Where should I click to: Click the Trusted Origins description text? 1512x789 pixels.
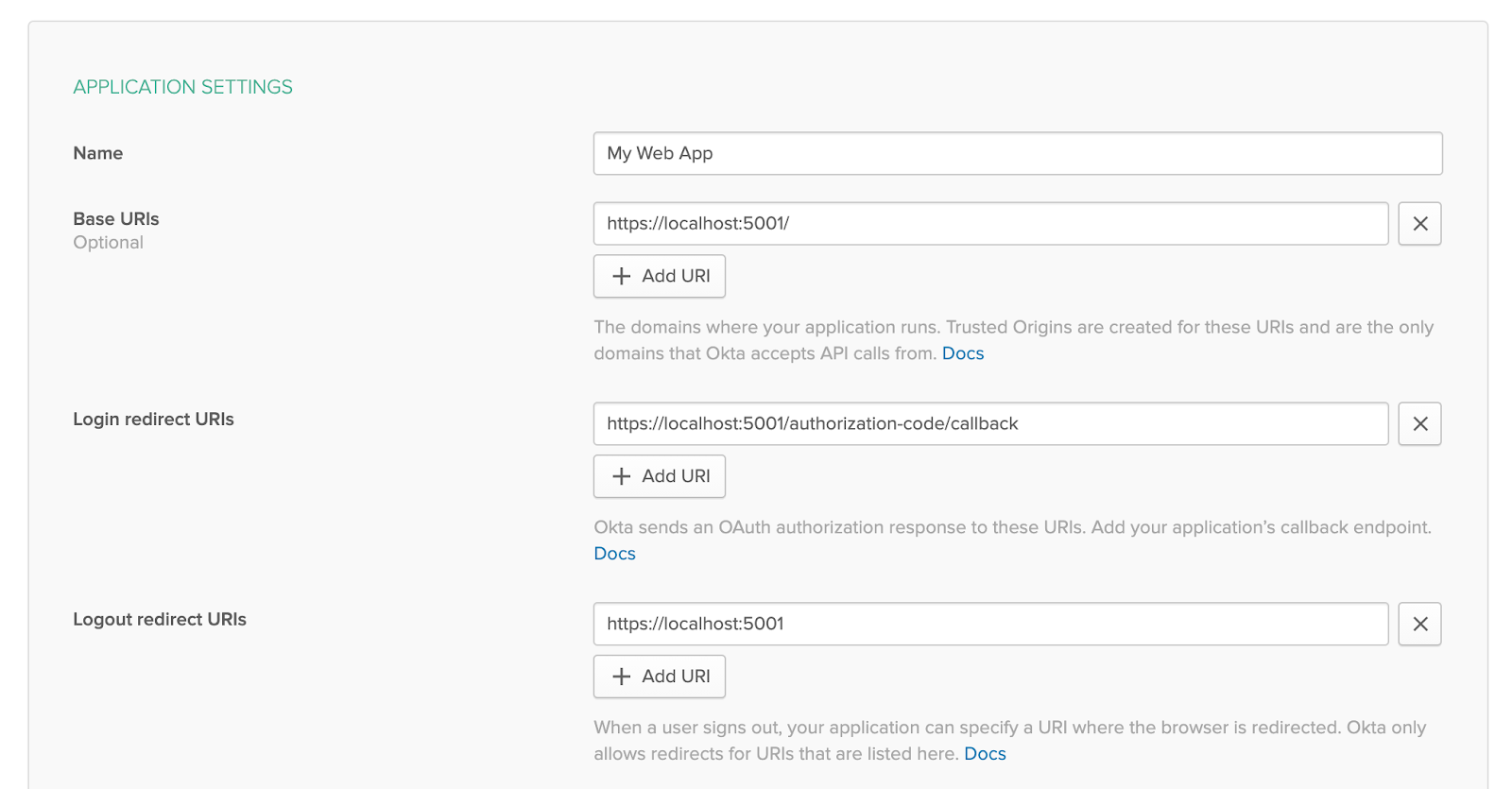point(1013,328)
